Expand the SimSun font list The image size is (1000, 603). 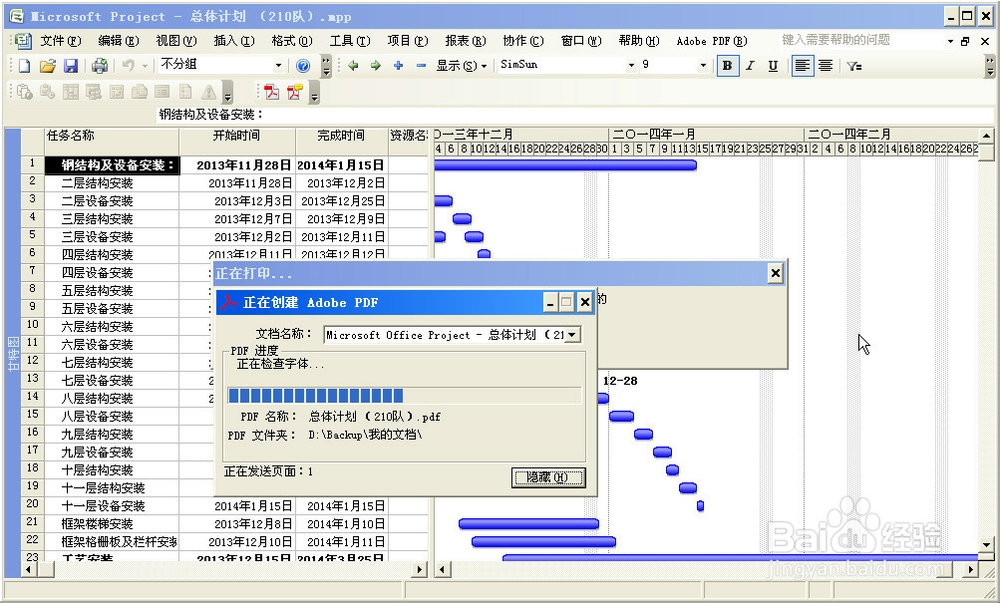click(630, 66)
